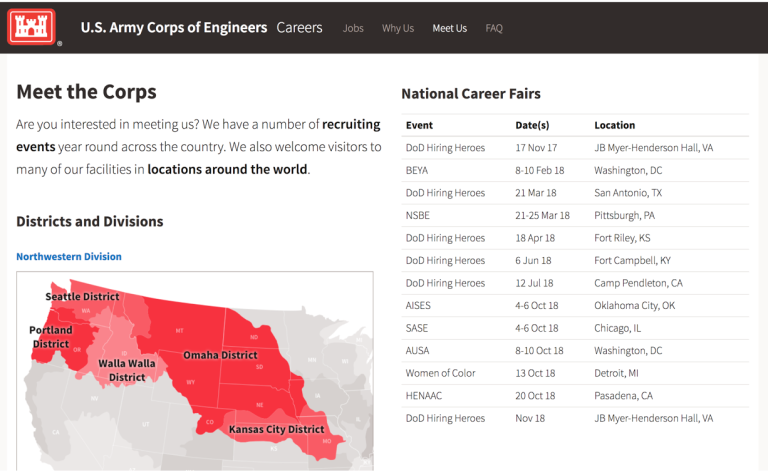Image resolution: width=768 pixels, height=471 pixels.
Task: Click the Pasadena, CA location
Action: 623,396
